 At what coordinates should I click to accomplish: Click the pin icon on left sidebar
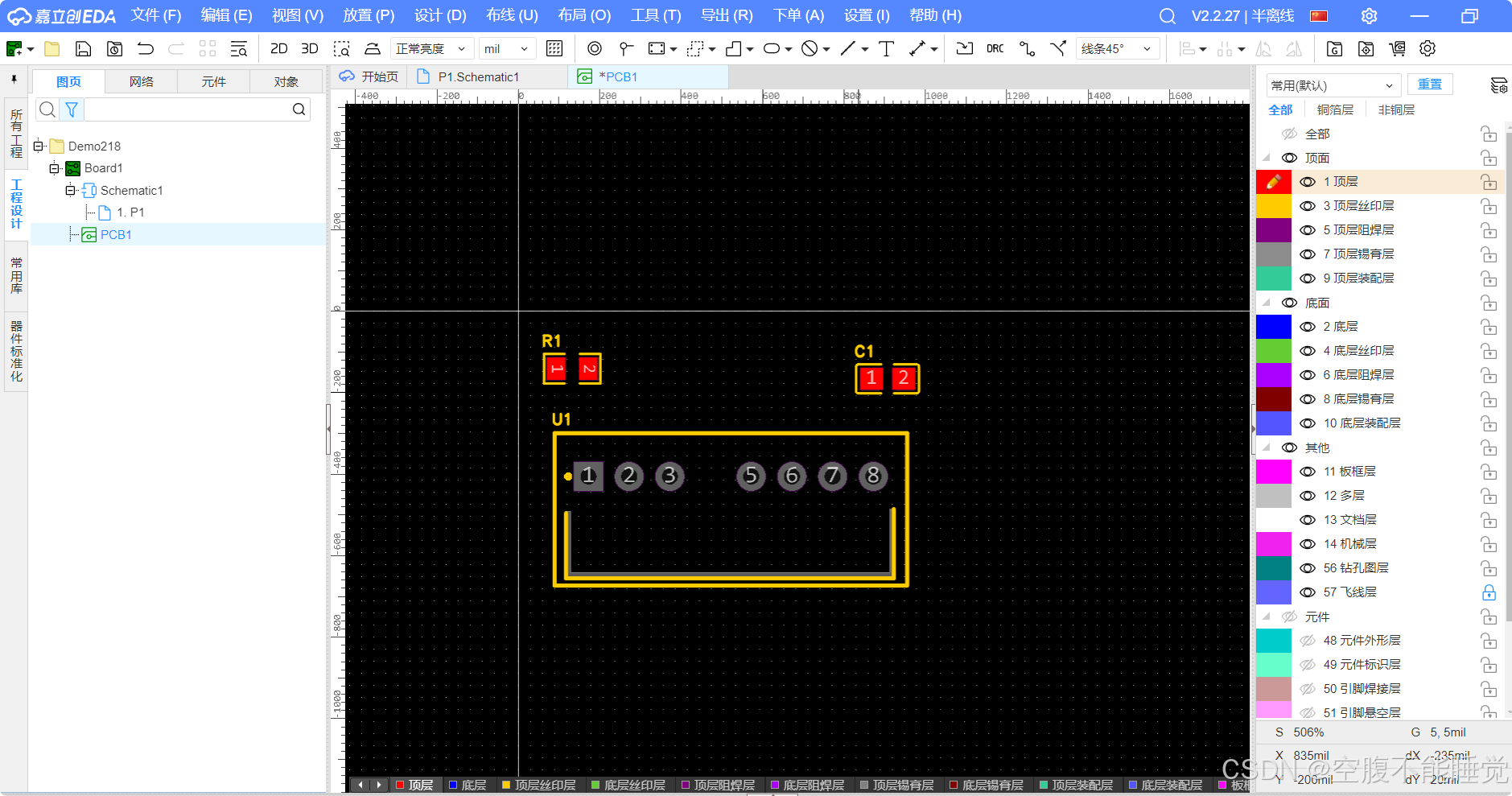pos(14,80)
